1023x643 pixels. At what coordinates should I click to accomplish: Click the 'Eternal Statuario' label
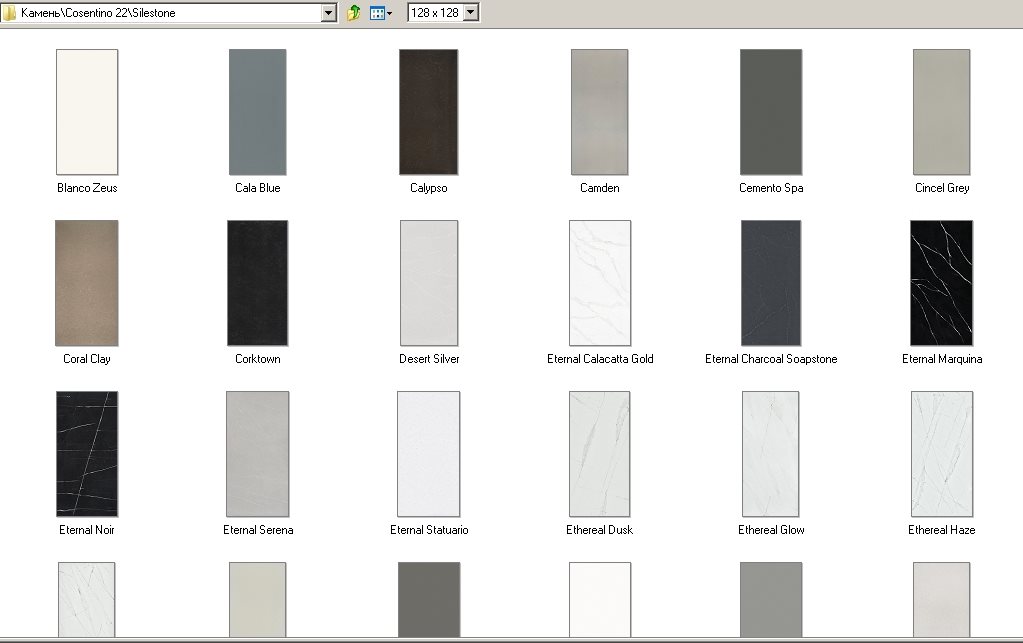pyautogui.click(x=429, y=530)
